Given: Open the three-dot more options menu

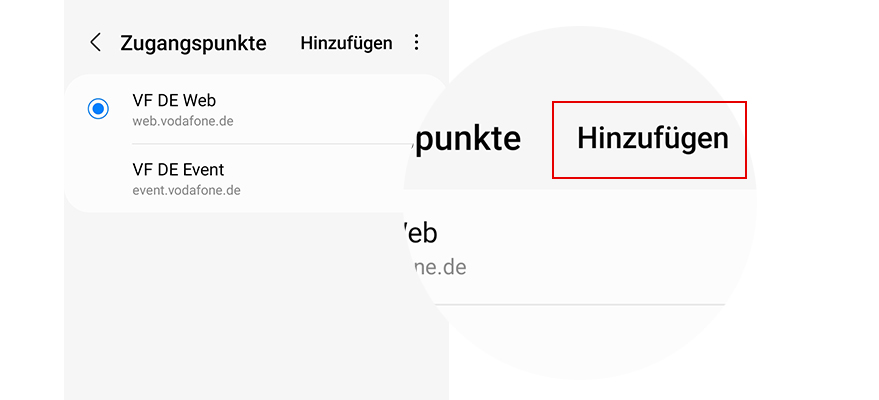Looking at the screenshot, I should click(x=417, y=43).
